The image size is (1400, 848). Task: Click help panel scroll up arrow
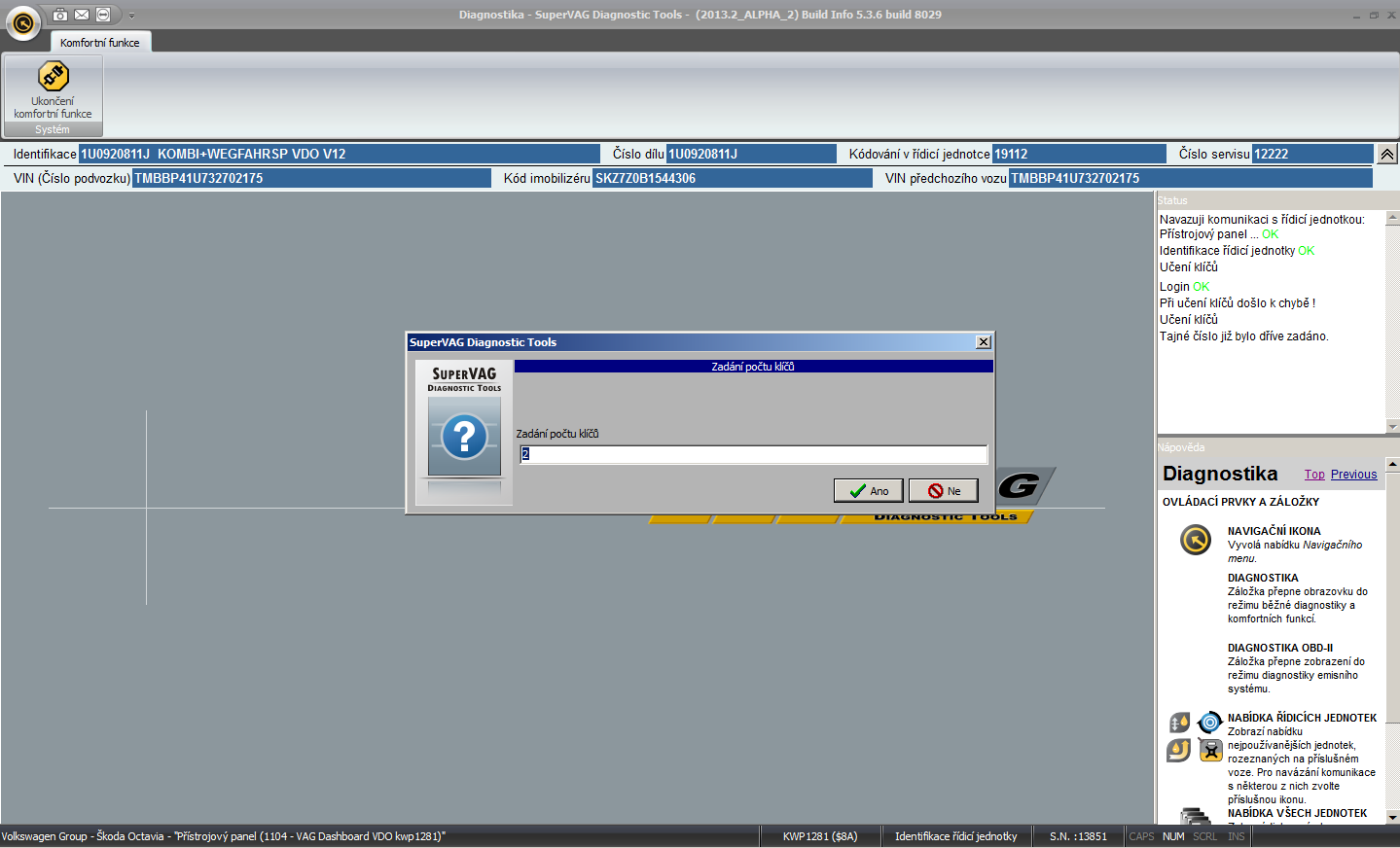(x=1392, y=465)
